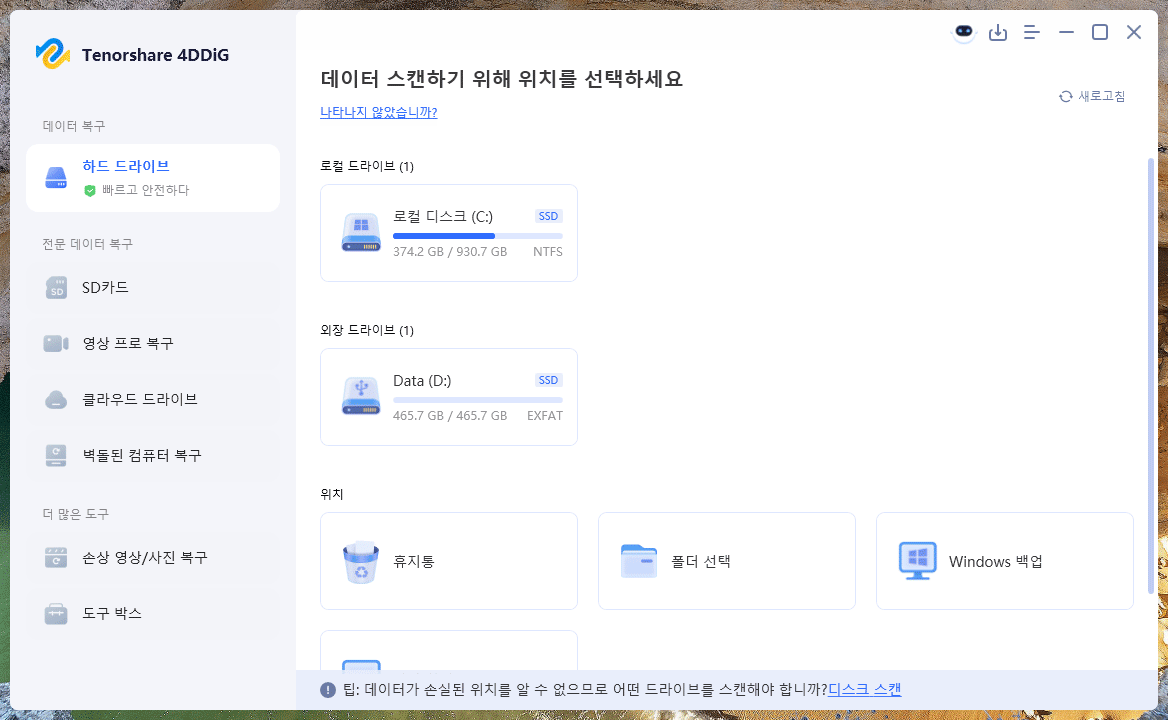Click the refresh arrow icon next to 새로고침
1168x720 pixels.
[1066, 97]
